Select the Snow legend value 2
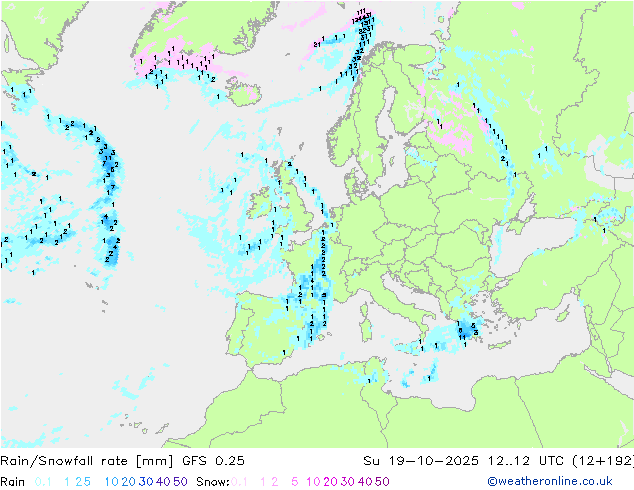 coord(275,482)
